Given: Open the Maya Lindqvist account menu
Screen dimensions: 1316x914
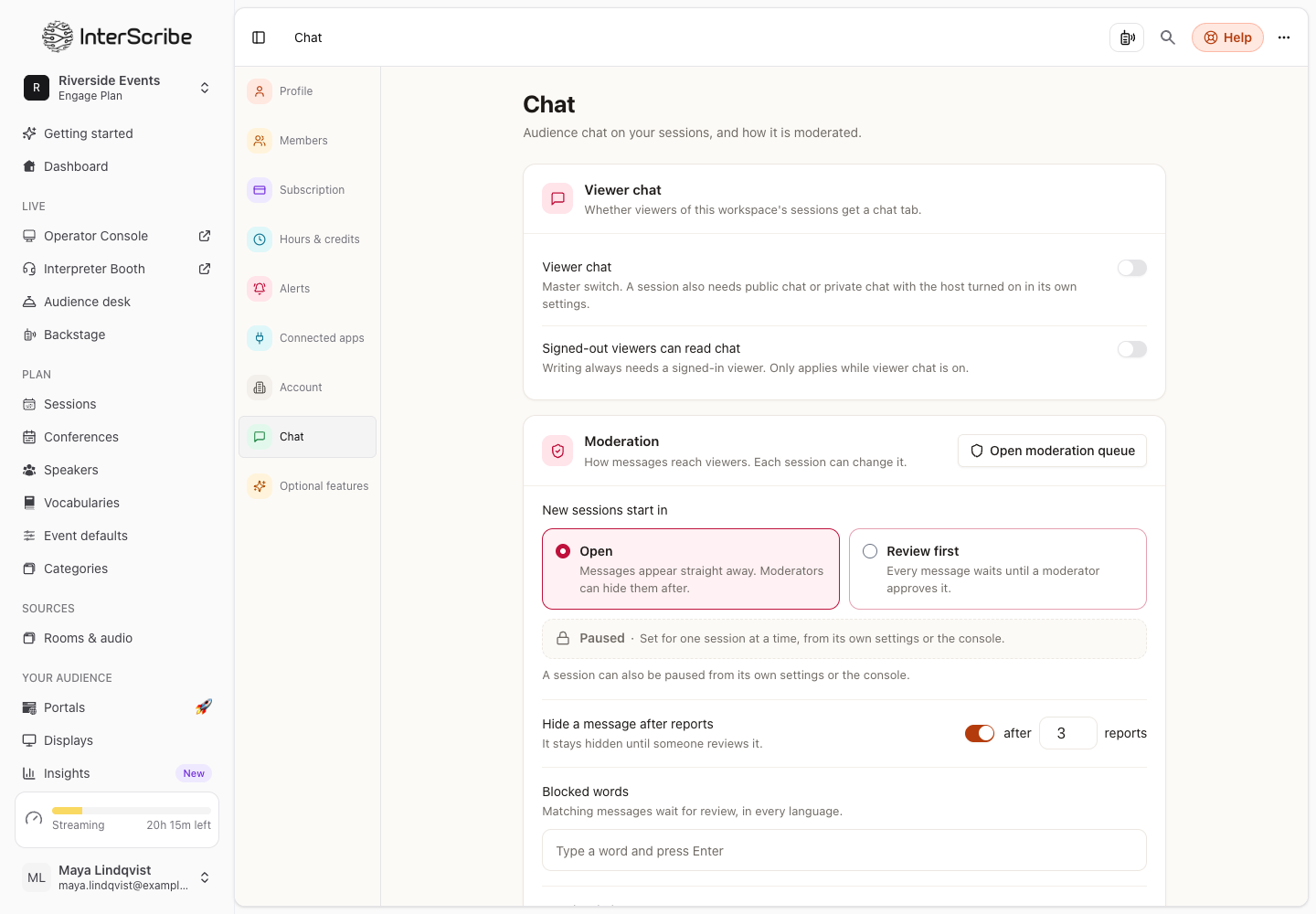Looking at the screenshot, I should pos(117,877).
